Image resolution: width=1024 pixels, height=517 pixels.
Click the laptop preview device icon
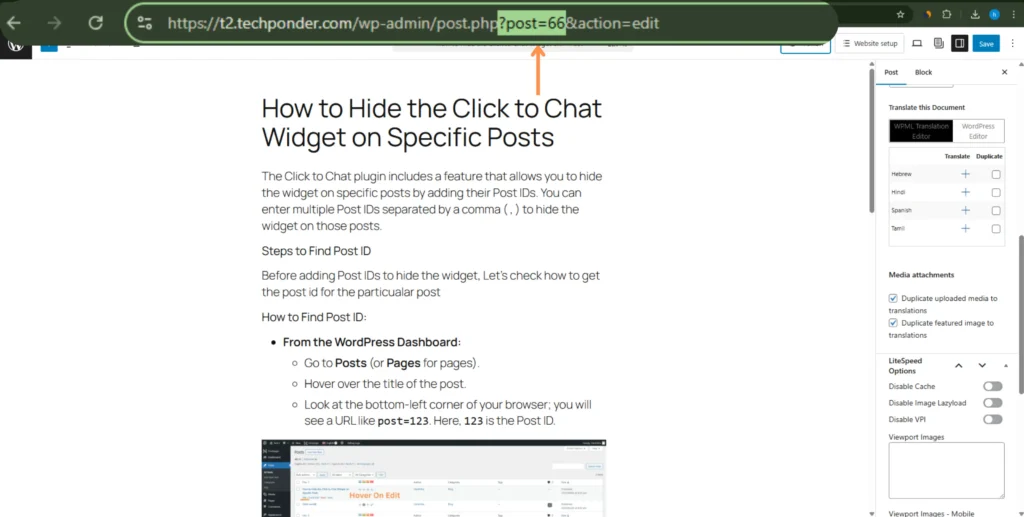pos(918,43)
